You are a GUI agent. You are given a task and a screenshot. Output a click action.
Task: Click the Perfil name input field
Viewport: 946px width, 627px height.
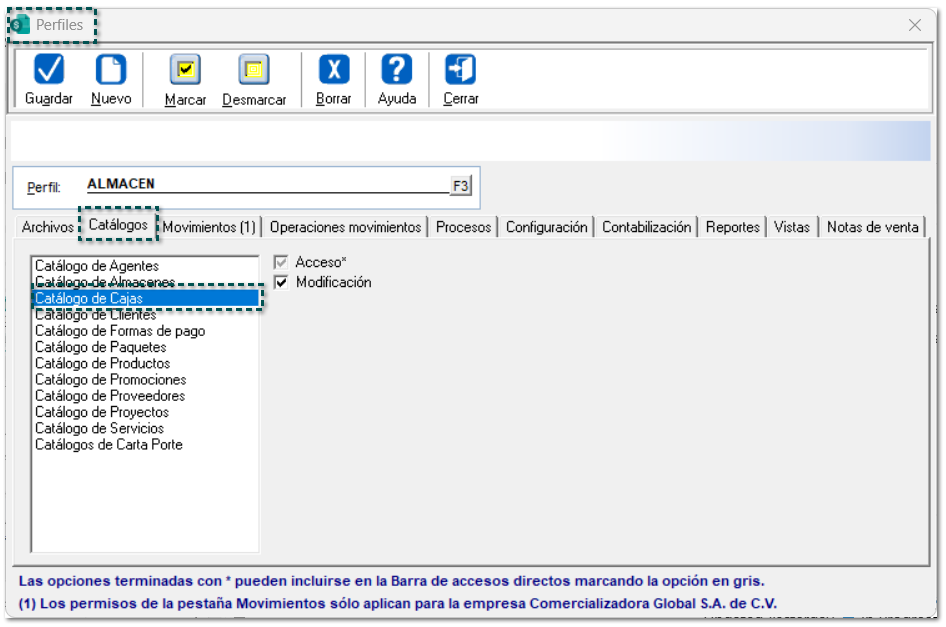[267, 185]
